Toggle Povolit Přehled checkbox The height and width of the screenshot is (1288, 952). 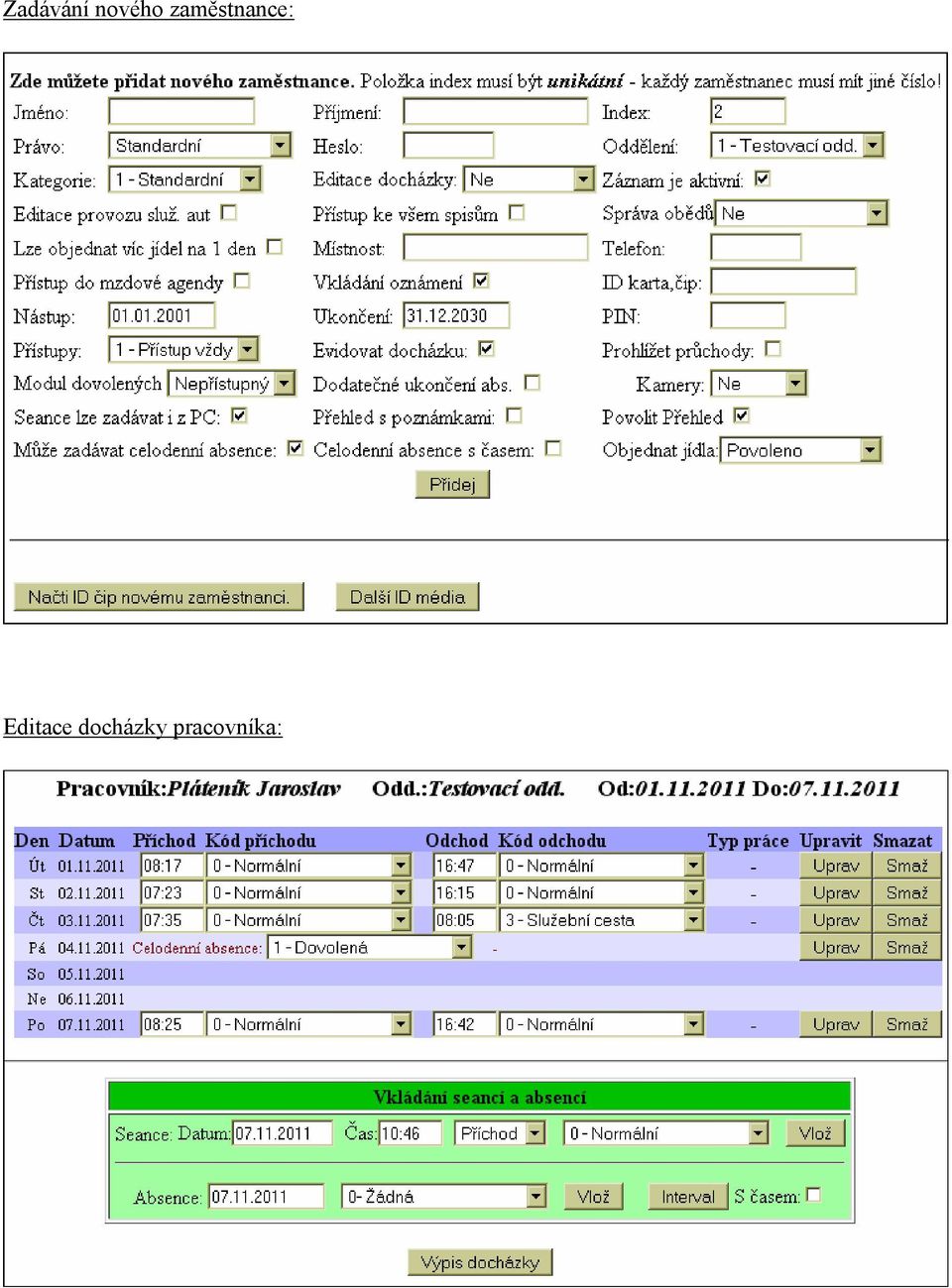click(742, 415)
